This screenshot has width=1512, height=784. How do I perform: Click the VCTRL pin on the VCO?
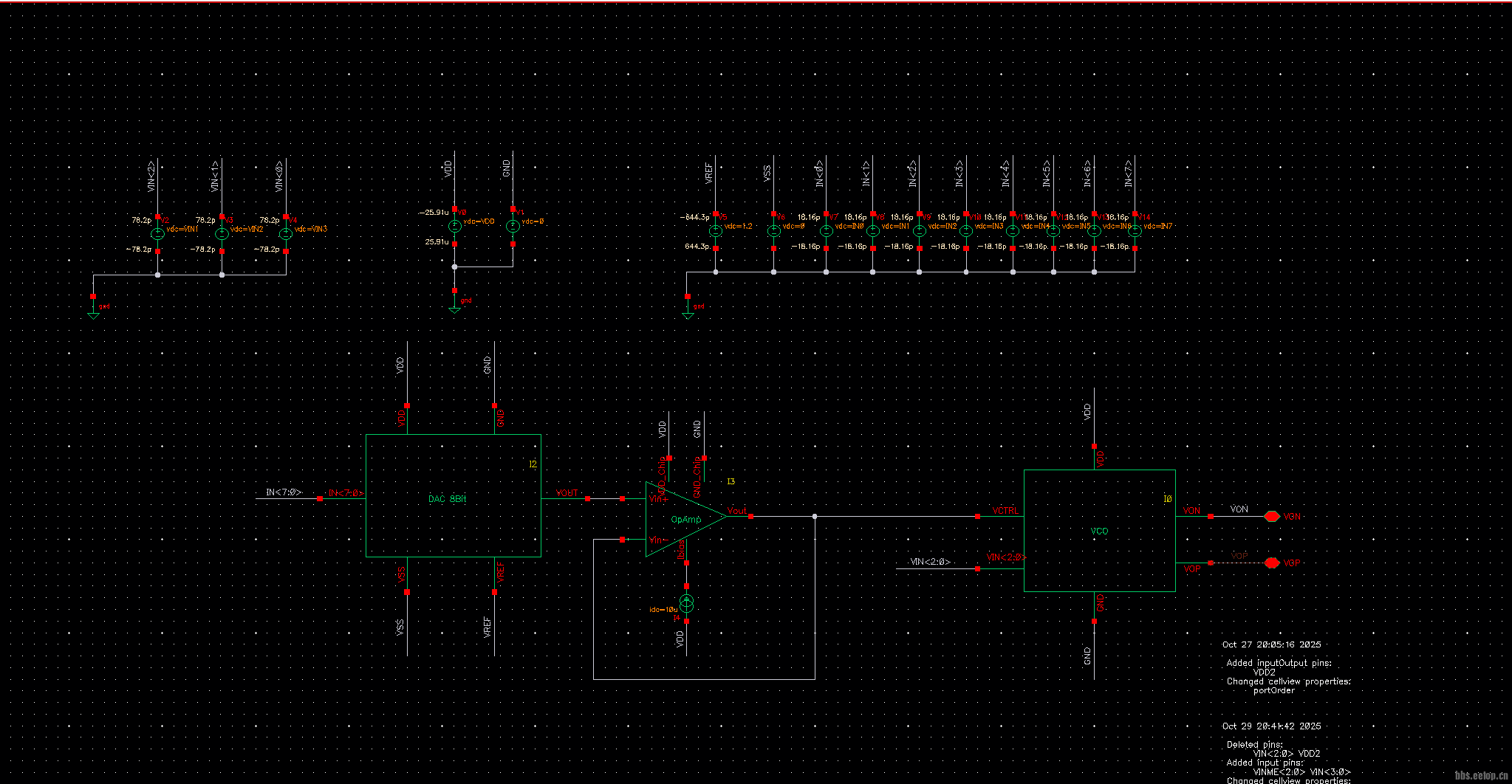tap(978, 517)
